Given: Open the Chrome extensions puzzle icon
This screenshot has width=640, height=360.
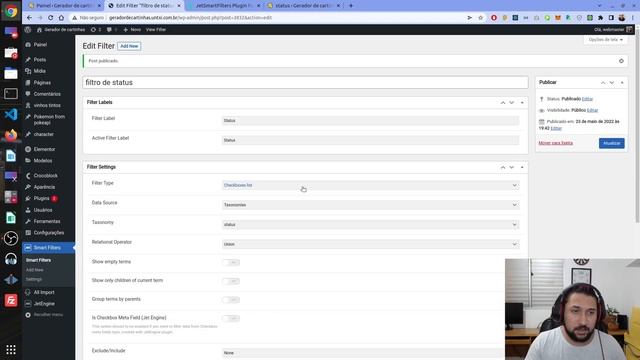Looking at the screenshot, I should point(600,18).
